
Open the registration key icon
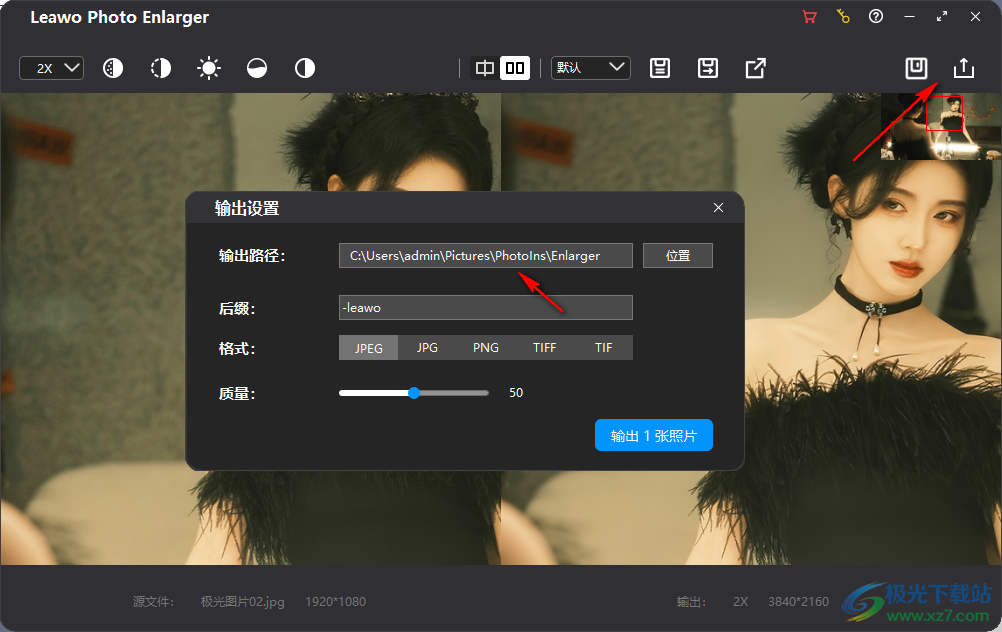tap(843, 17)
